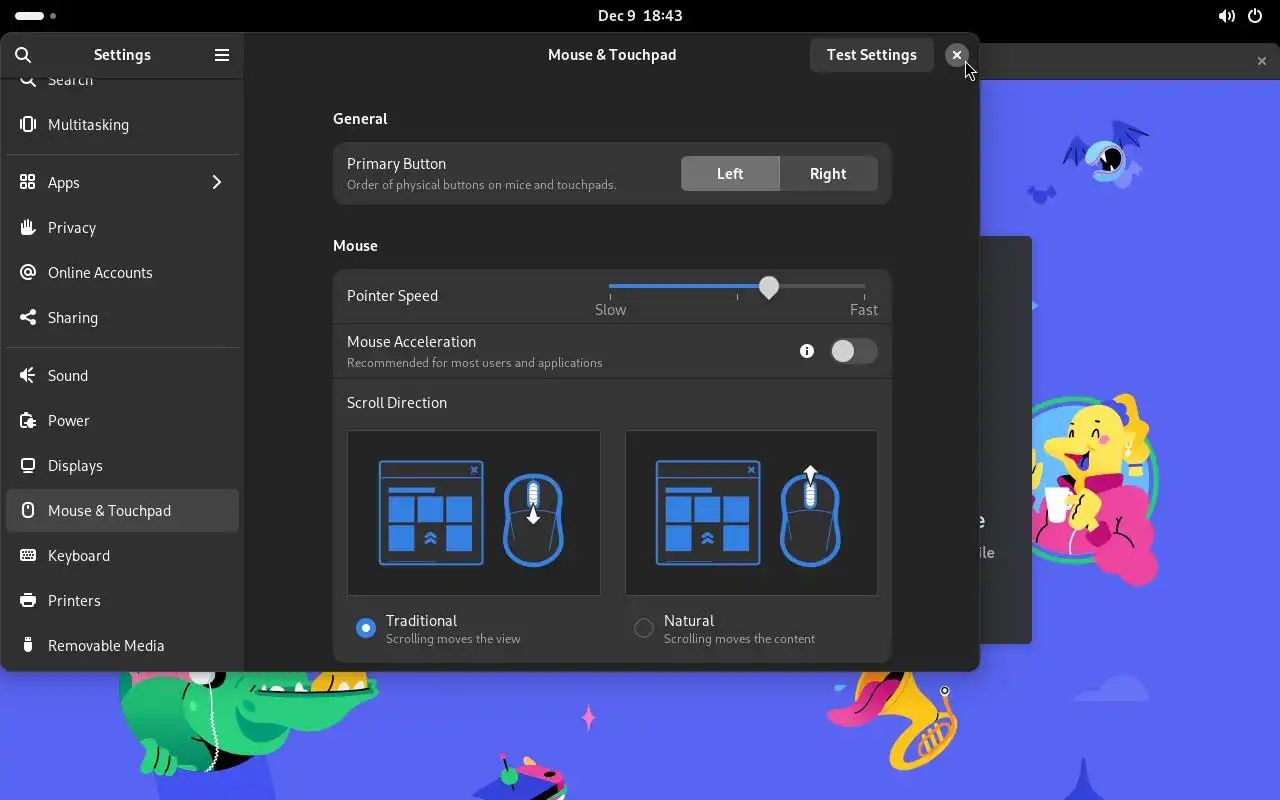Click the Apps grid icon
1280x800 pixels.
pos(28,183)
